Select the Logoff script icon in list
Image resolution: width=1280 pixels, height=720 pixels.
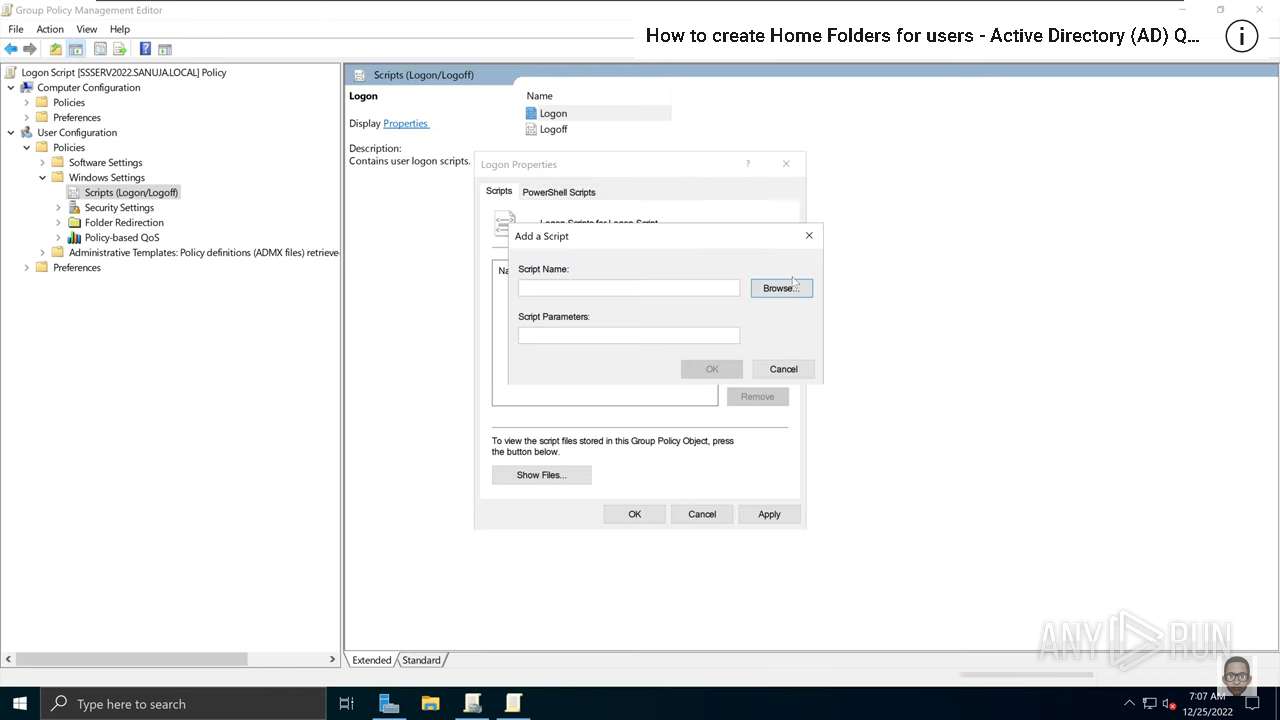[531, 129]
